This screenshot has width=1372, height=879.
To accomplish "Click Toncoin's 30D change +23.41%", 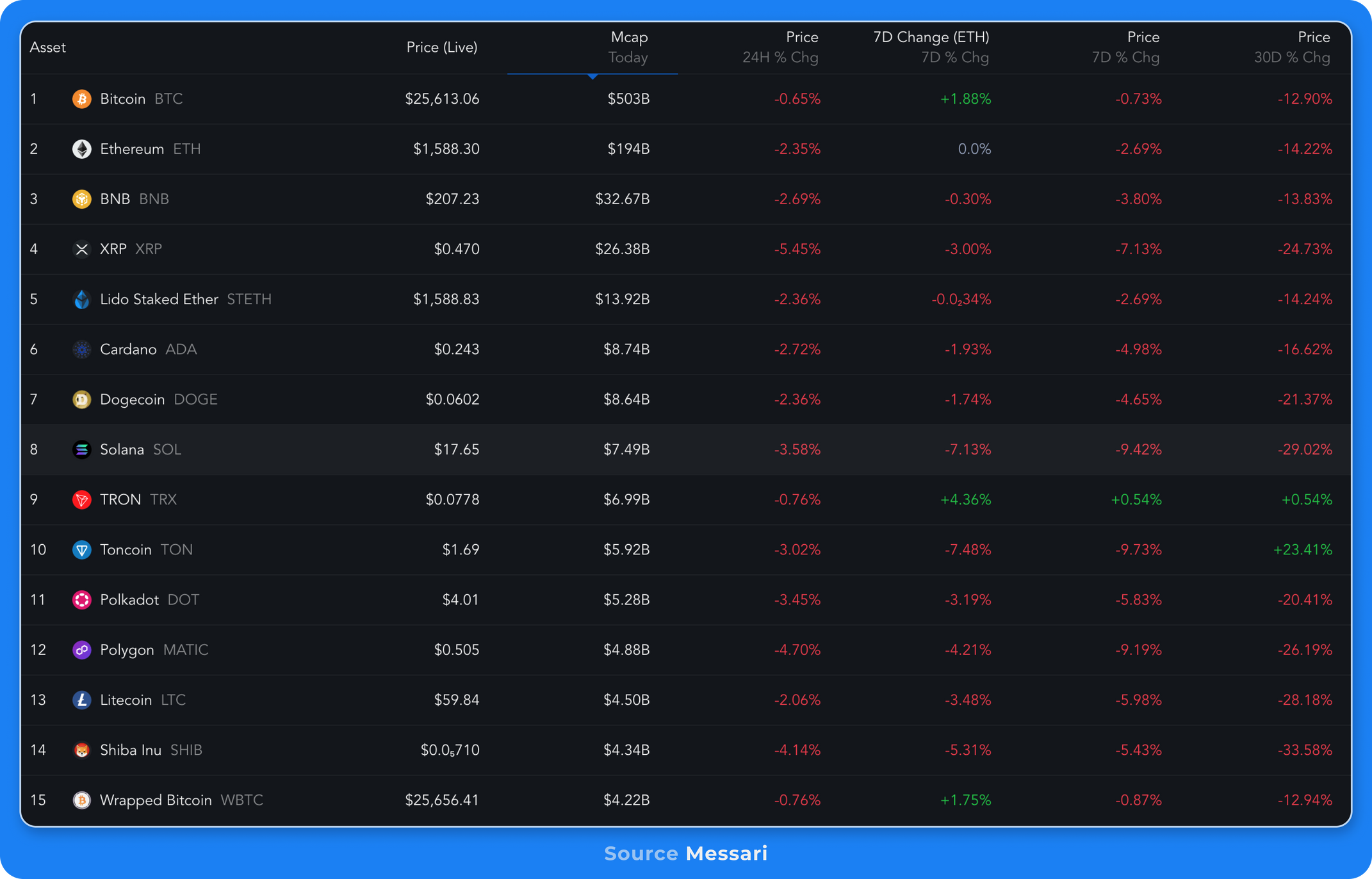I will click(1303, 550).
